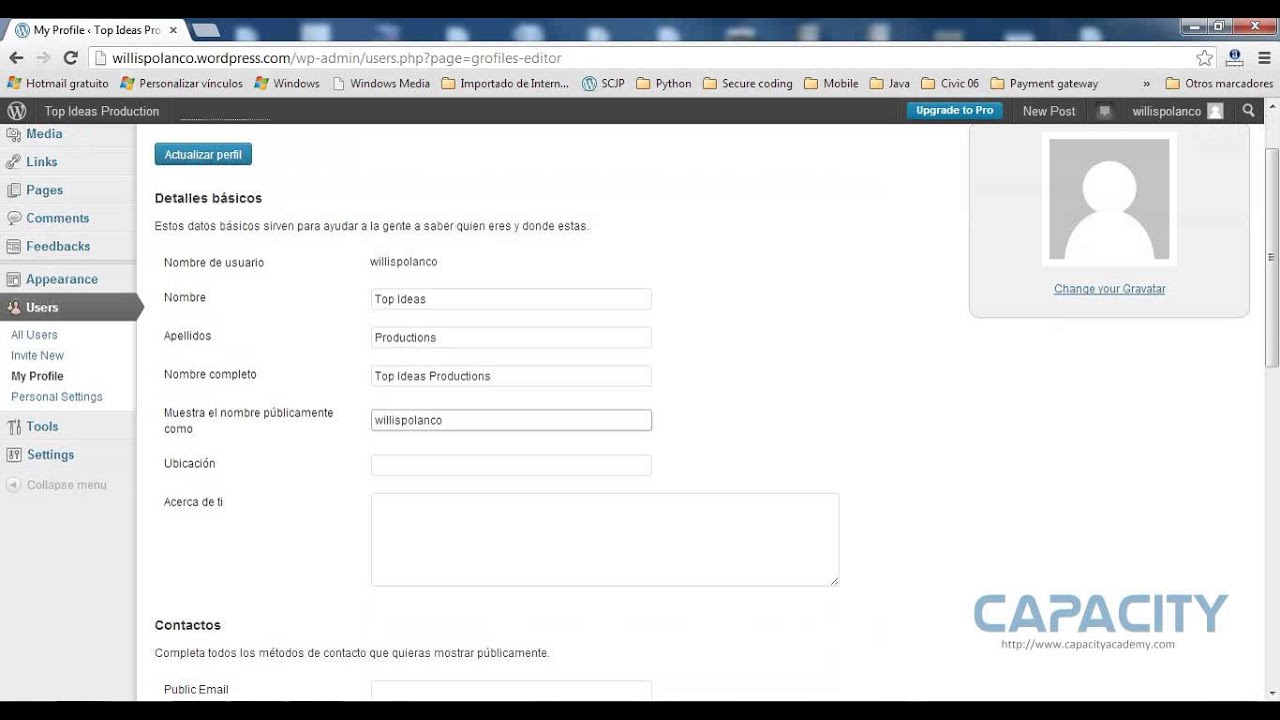Open the WordPress logo menu in admin bar
Image resolution: width=1280 pixels, height=720 pixels.
pos(16,111)
